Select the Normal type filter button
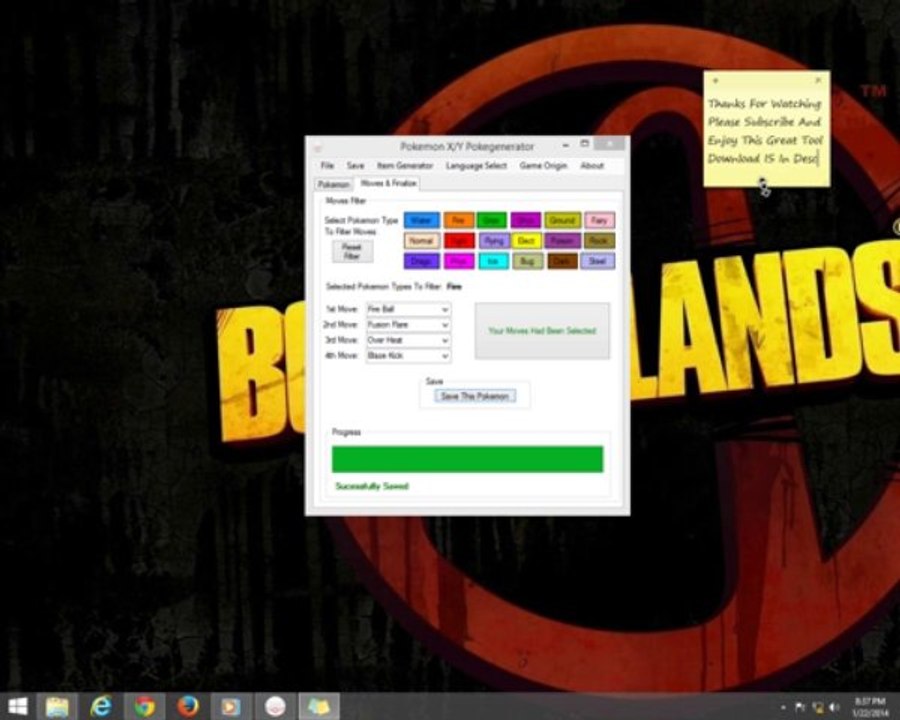The height and width of the screenshot is (720, 900). point(421,241)
